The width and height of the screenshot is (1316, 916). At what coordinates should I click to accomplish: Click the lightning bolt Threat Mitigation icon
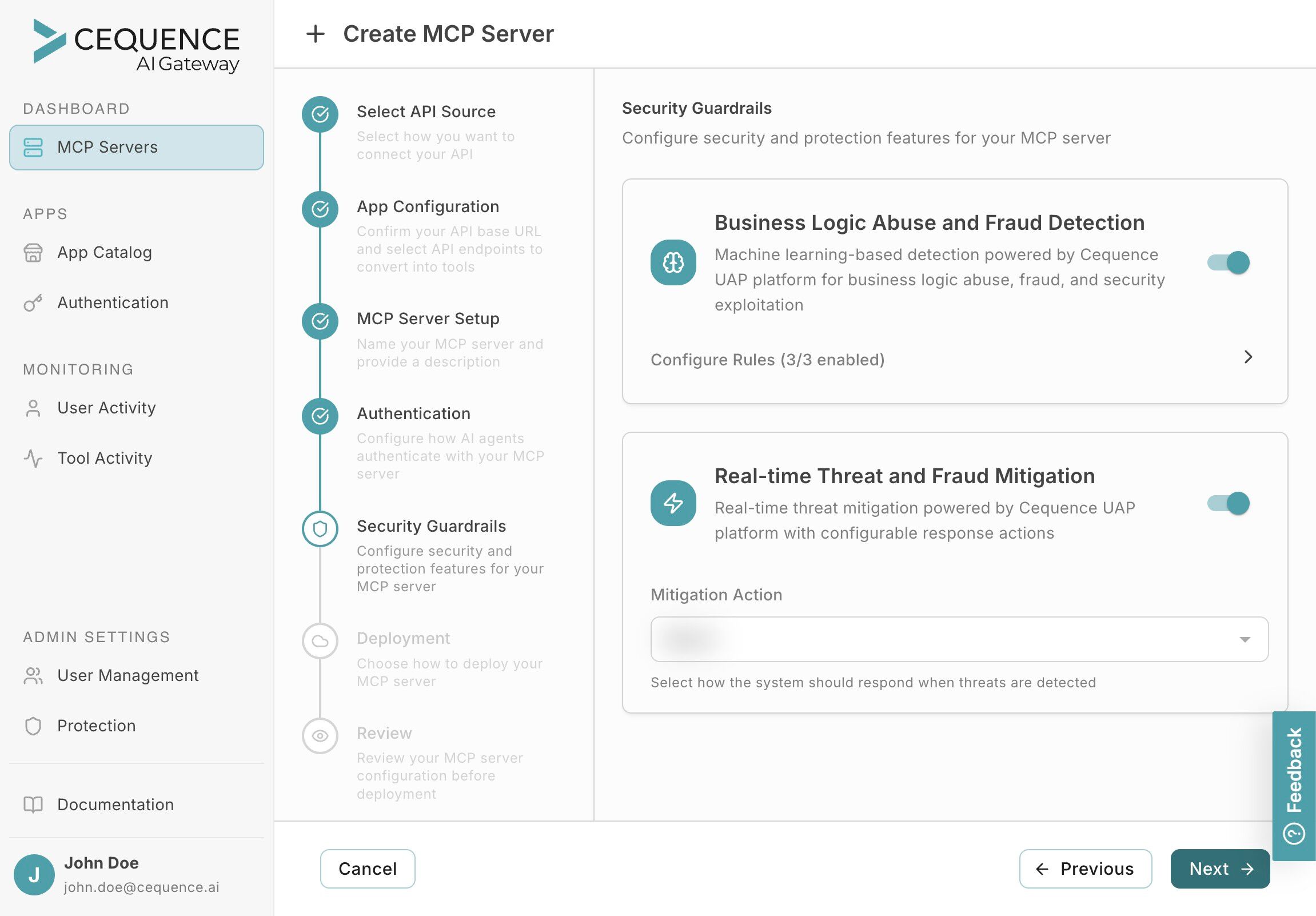click(673, 503)
